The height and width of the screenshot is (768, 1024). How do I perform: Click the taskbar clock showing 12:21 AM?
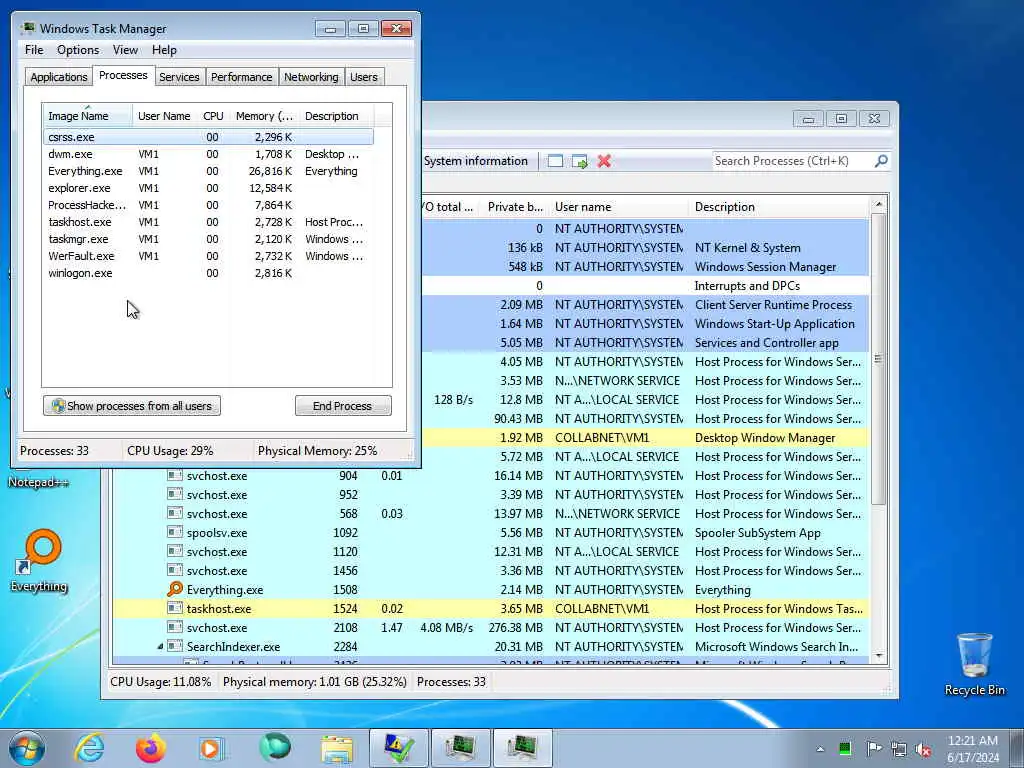pyautogui.click(x=973, y=749)
